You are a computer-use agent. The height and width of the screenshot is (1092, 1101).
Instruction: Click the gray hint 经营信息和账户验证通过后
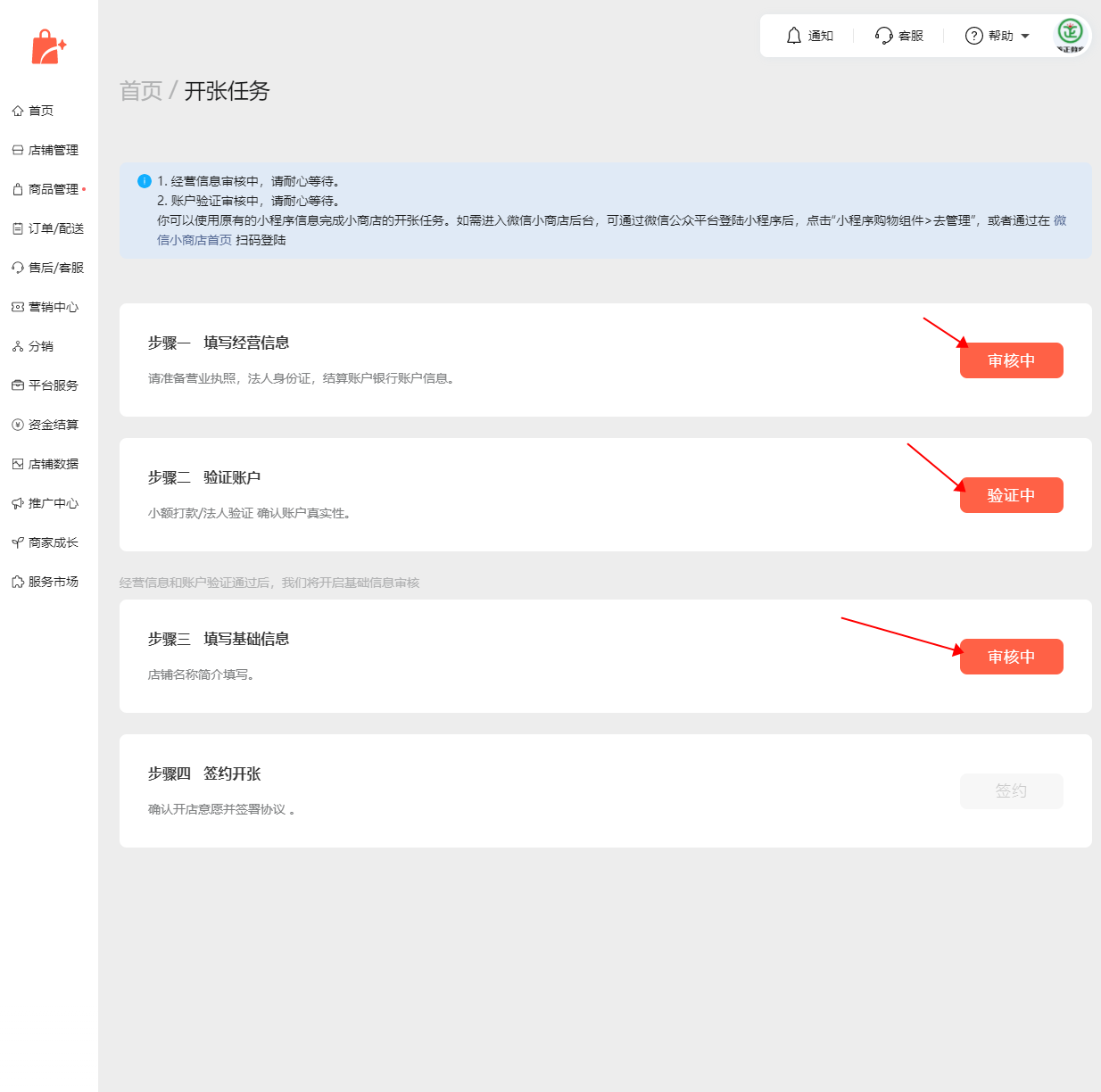[269, 583]
